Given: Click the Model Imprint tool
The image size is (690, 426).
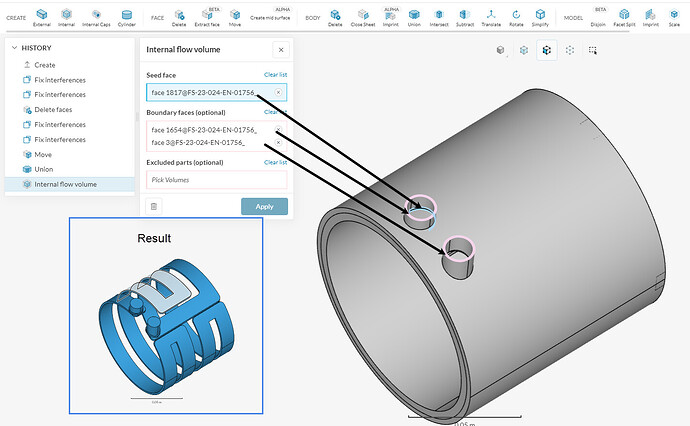Looking at the screenshot, I should tap(650, 18).
